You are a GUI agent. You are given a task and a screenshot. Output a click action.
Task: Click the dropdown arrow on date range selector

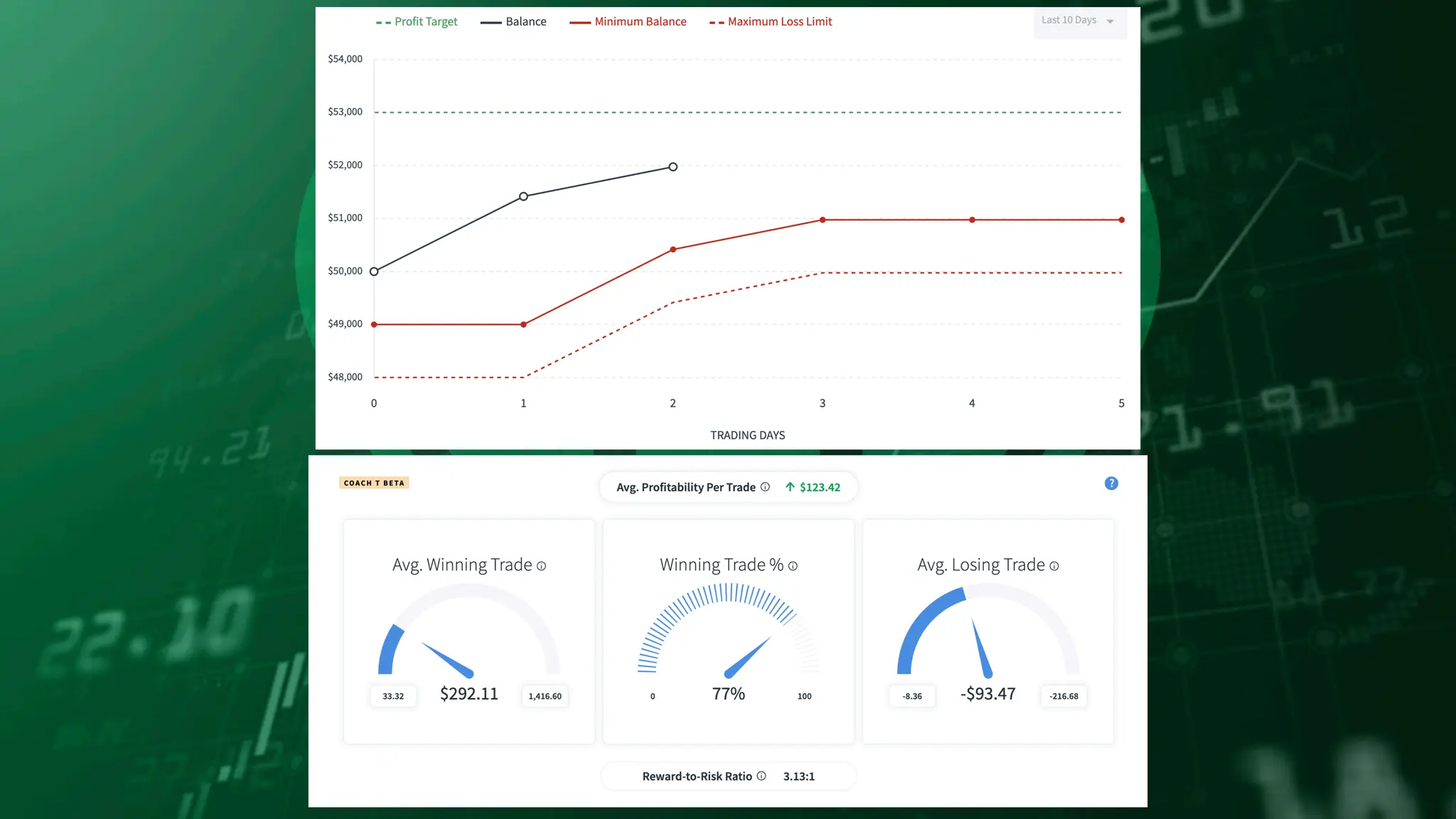[x=1110, y=21]
